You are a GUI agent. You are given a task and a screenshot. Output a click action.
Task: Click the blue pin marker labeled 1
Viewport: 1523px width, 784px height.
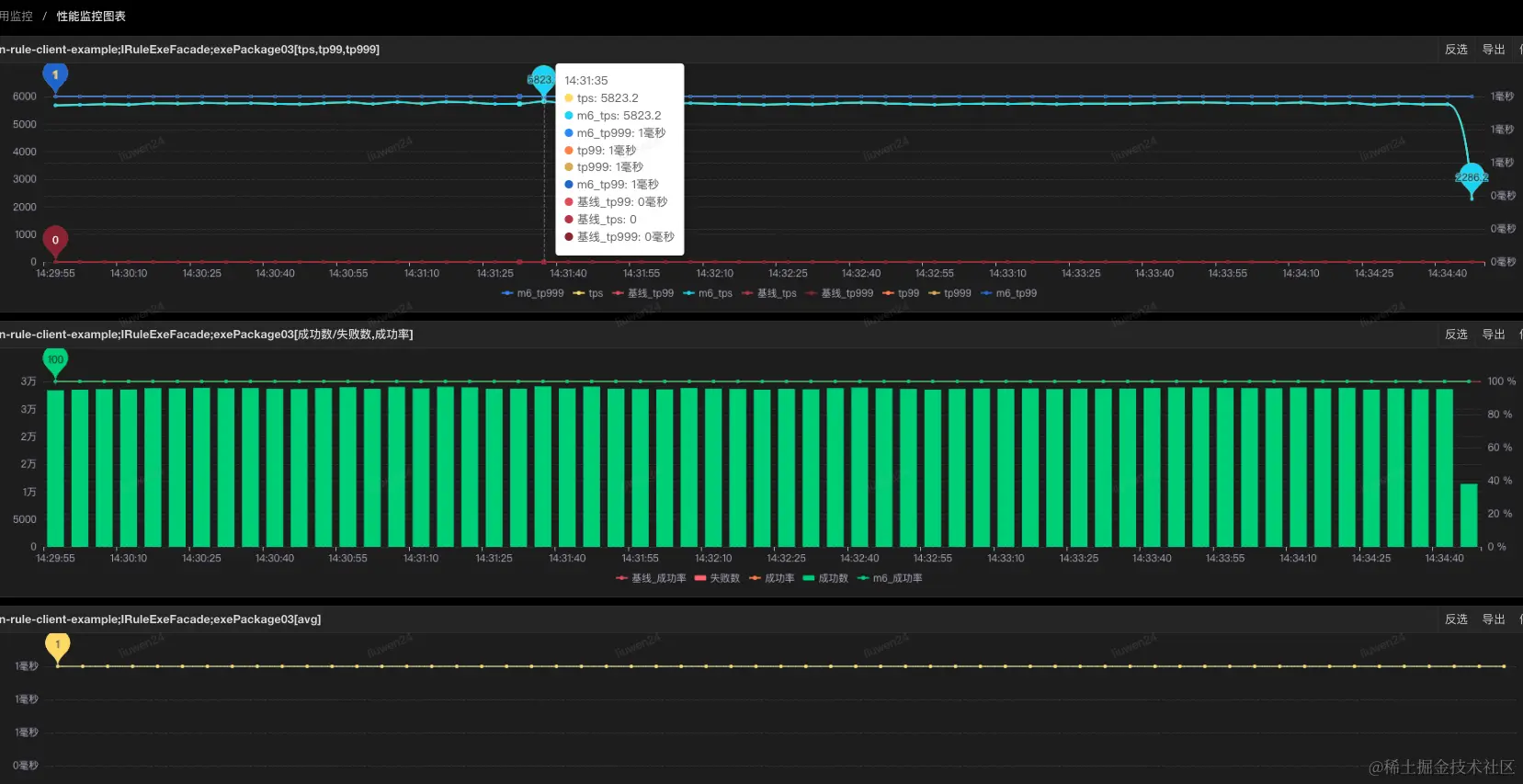55,76
